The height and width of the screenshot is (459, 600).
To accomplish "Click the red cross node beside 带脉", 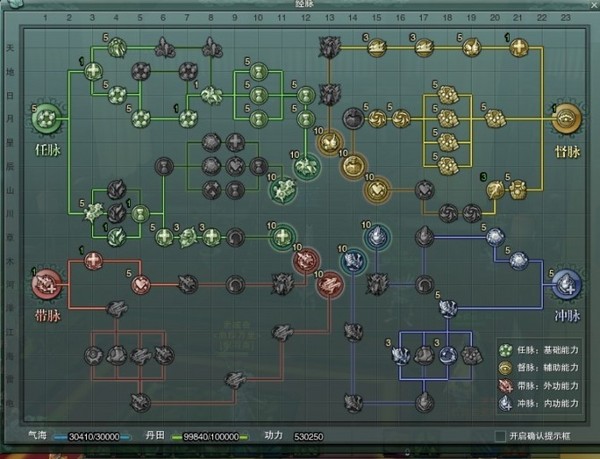I will point(93,262).
